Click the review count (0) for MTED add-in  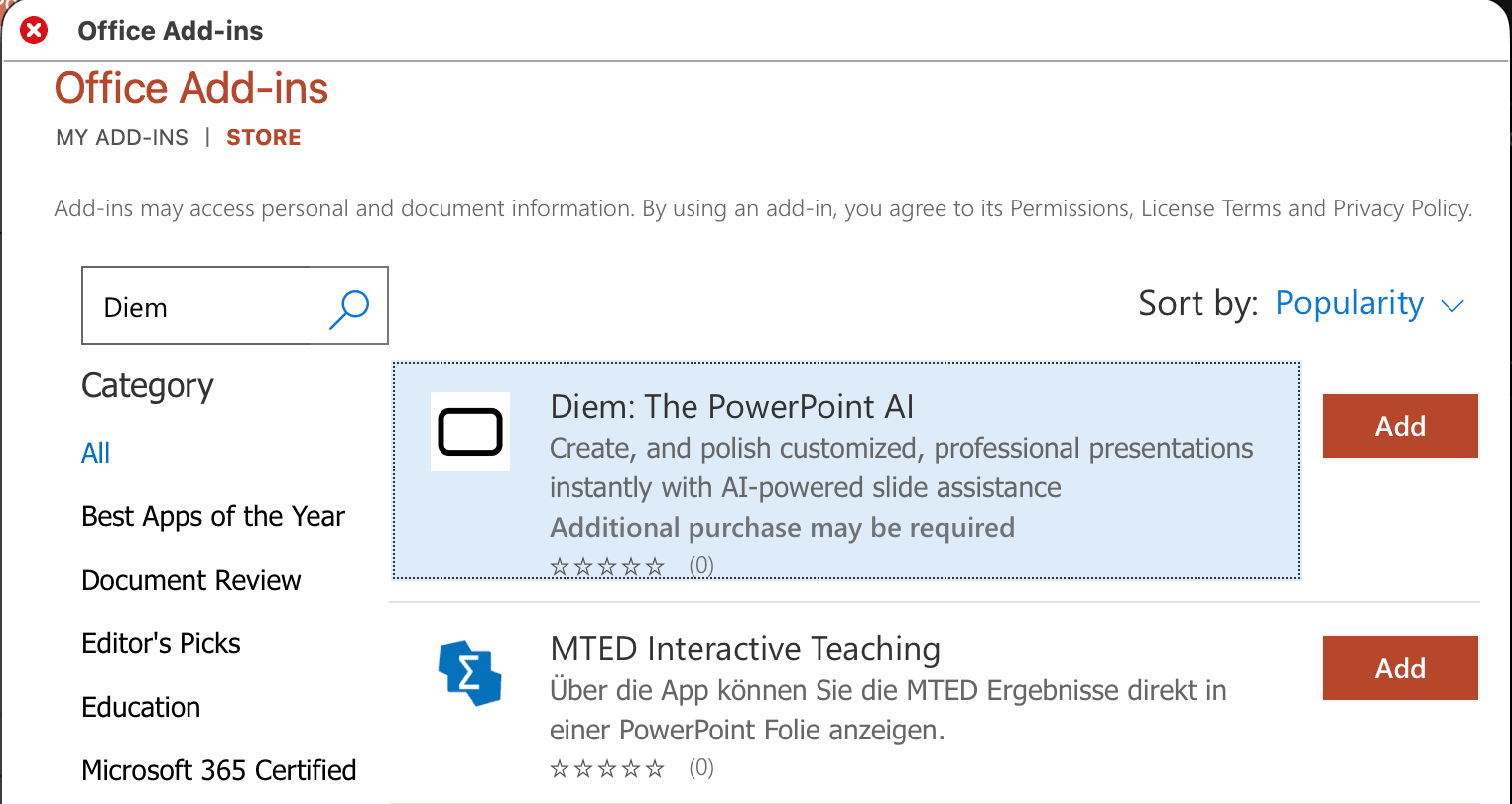pos(701,767)
